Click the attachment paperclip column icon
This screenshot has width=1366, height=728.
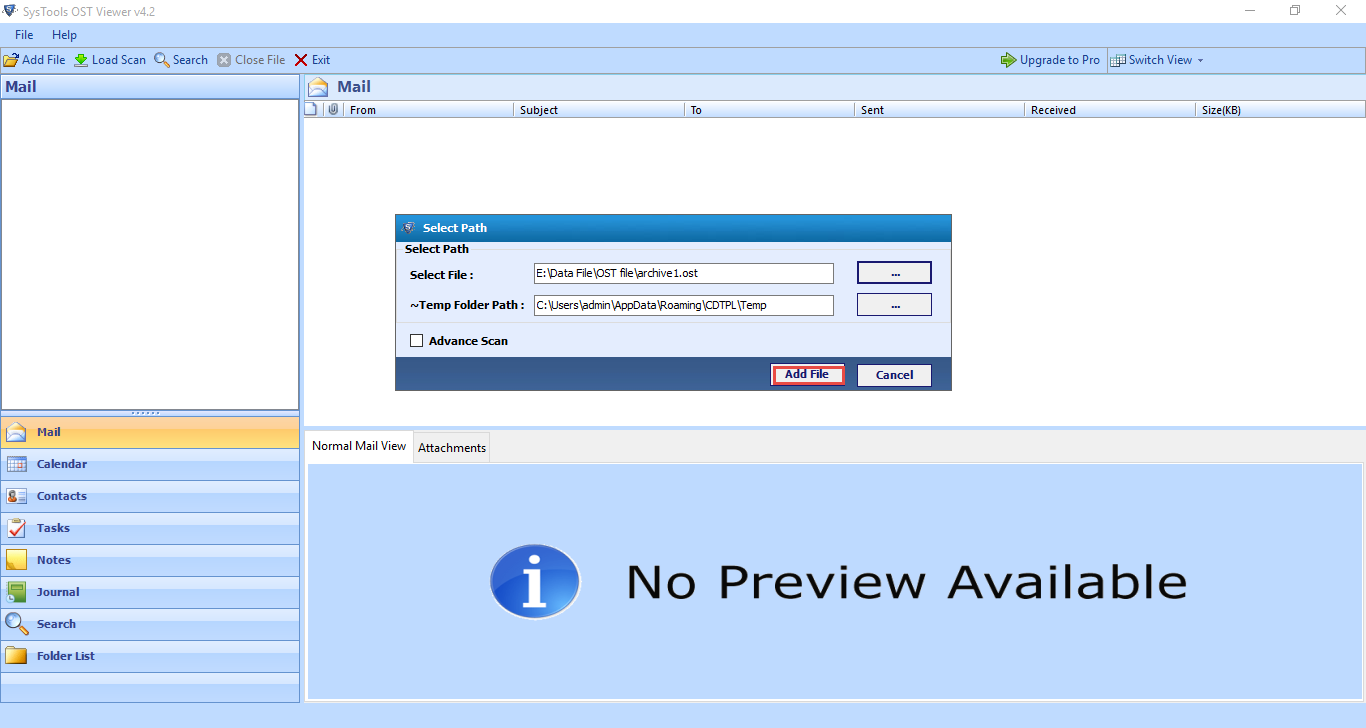(333, 109)
